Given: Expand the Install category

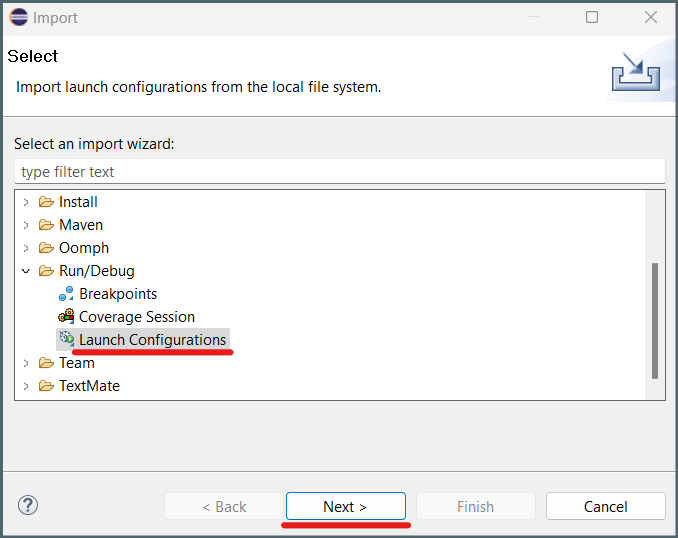Looking at the screenshot, I should 26,202.
